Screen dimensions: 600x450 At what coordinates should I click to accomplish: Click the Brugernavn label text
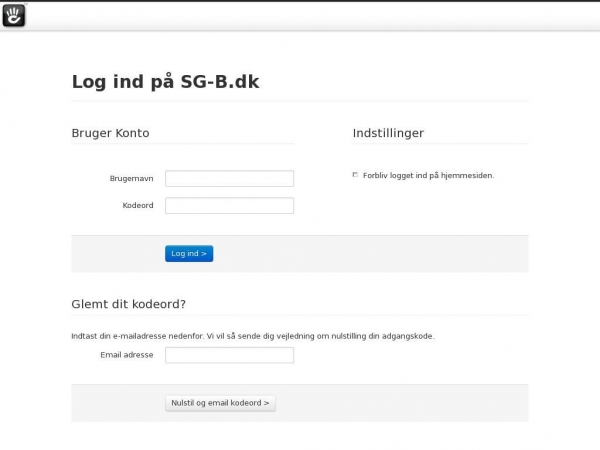[131, 179]
